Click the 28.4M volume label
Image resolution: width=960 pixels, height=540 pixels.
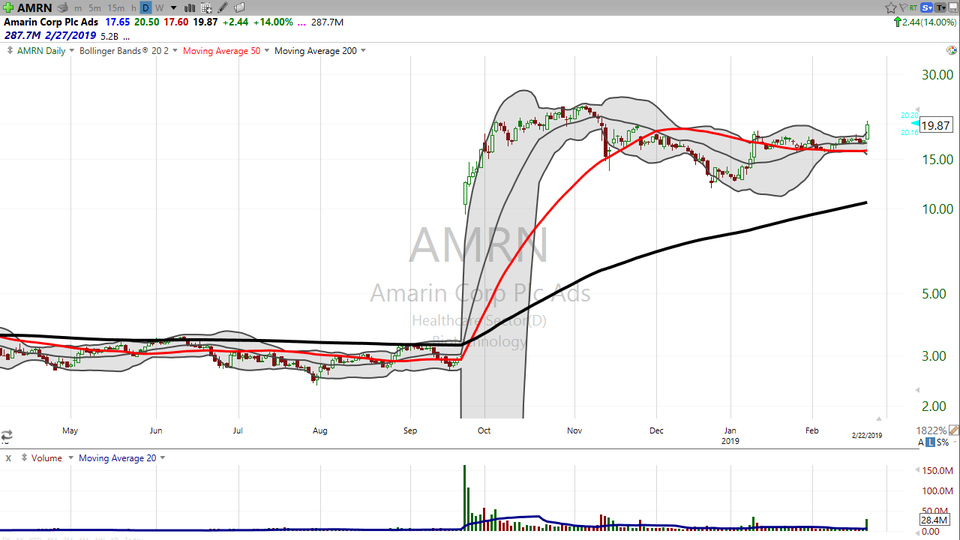[x=934, y=520]
